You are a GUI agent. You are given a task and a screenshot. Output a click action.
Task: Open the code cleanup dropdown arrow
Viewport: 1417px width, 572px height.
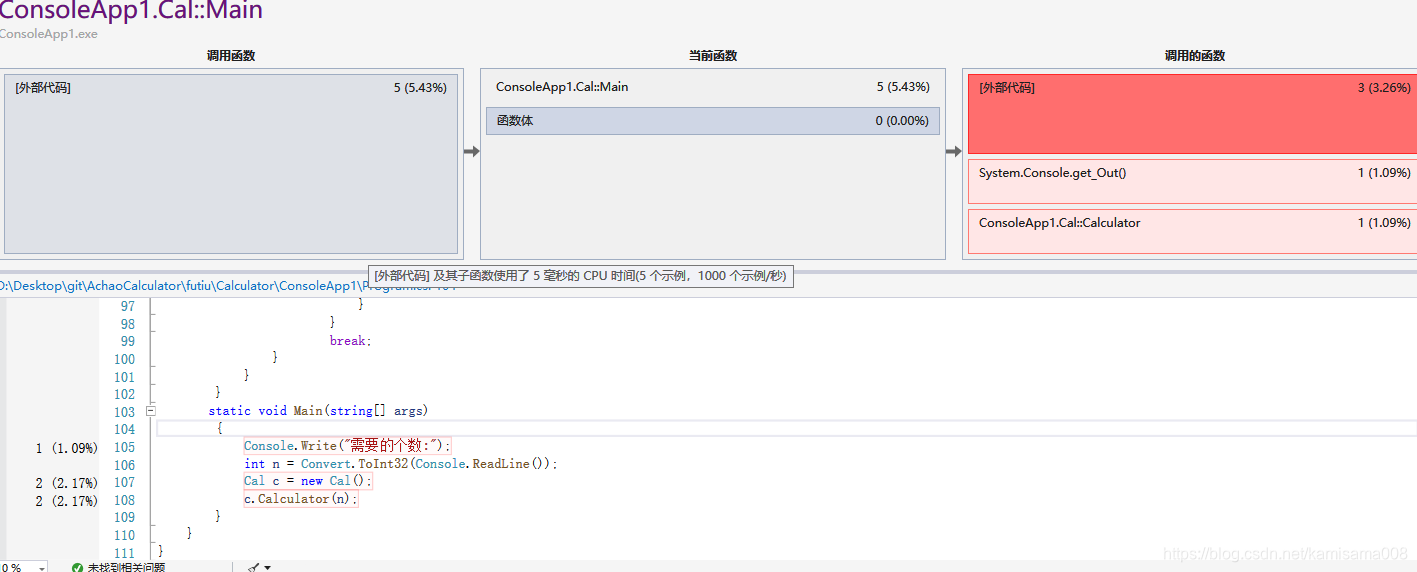click(x=267, y=567)
